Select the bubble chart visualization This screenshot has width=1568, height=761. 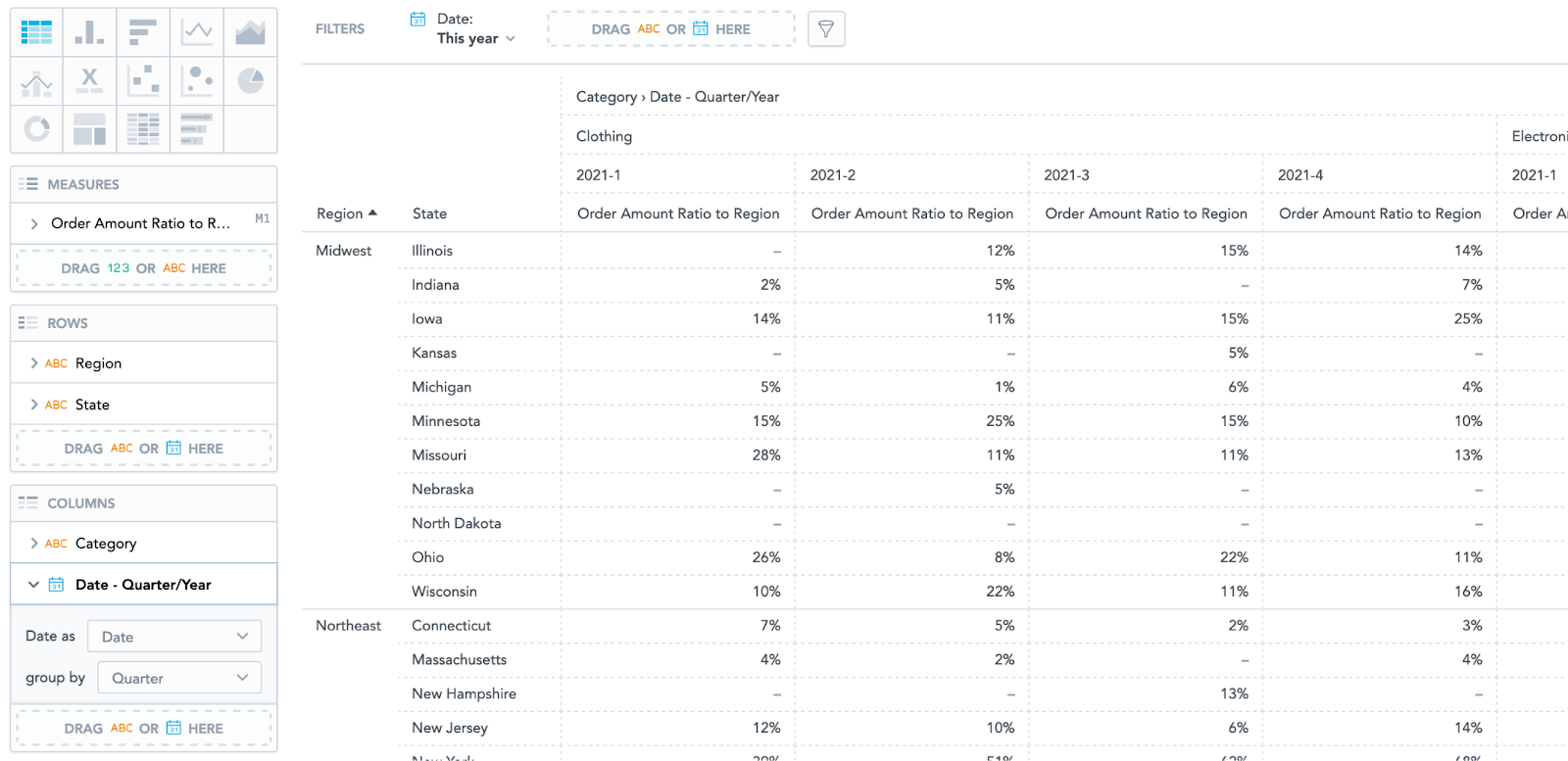197,80
